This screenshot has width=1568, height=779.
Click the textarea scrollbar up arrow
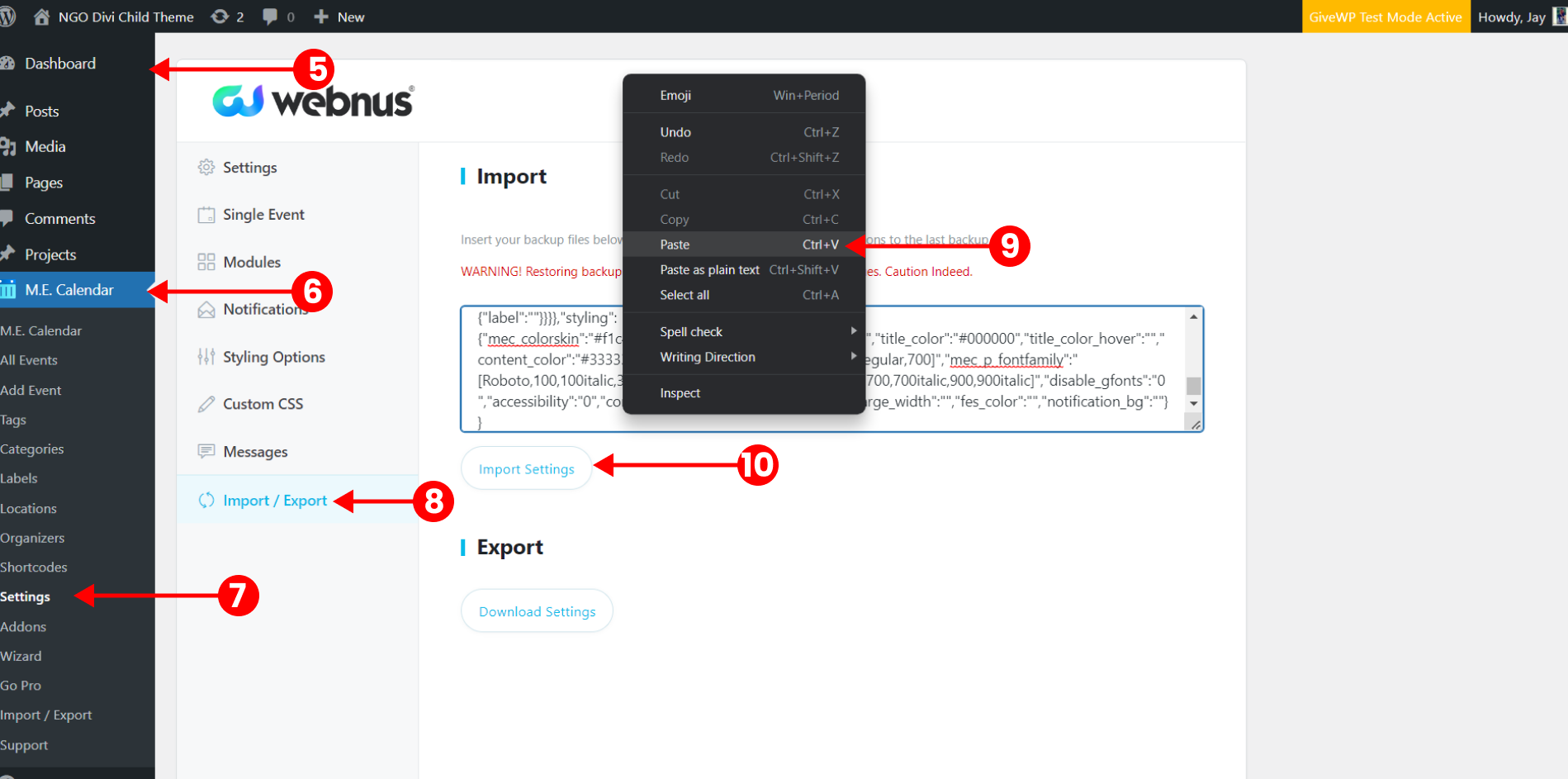pyautogui.click(x=1194, y=317)
